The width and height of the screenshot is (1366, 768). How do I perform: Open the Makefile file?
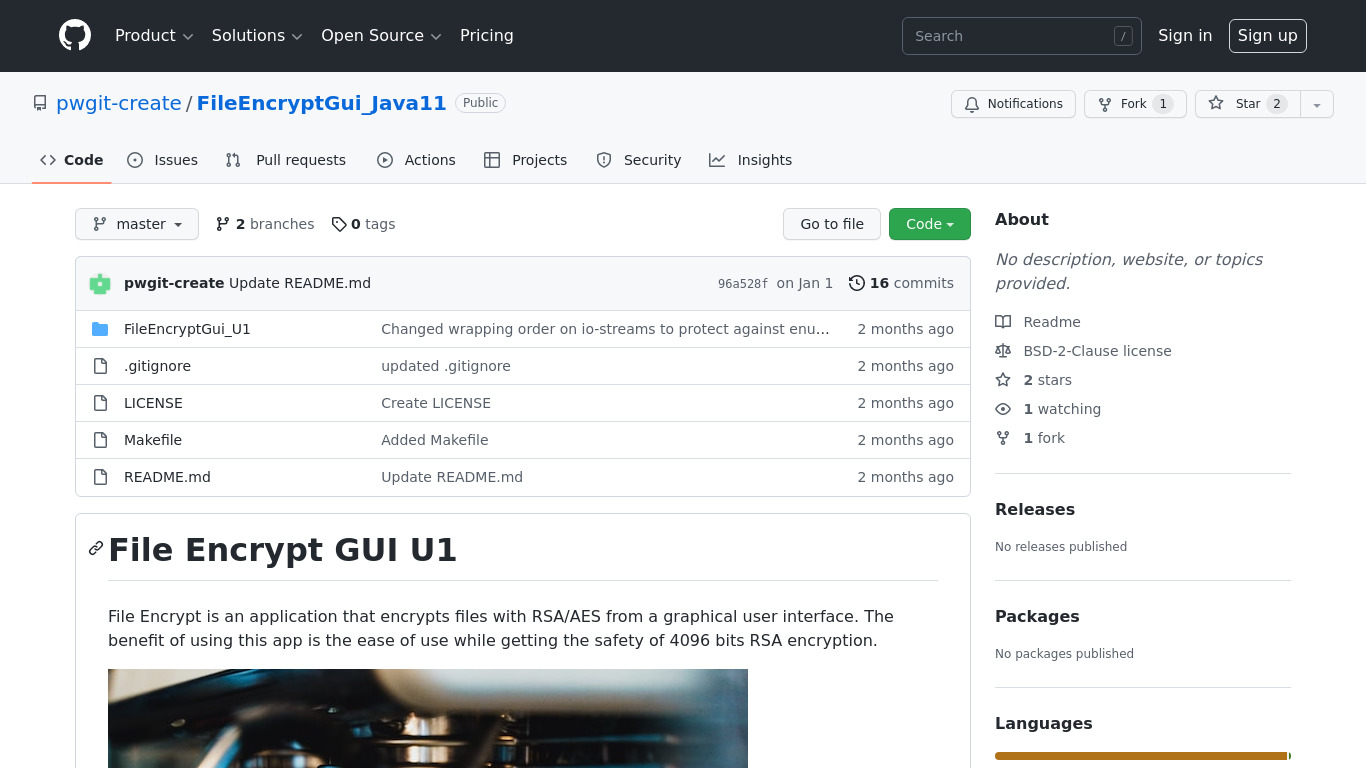[x=153, y=440]
